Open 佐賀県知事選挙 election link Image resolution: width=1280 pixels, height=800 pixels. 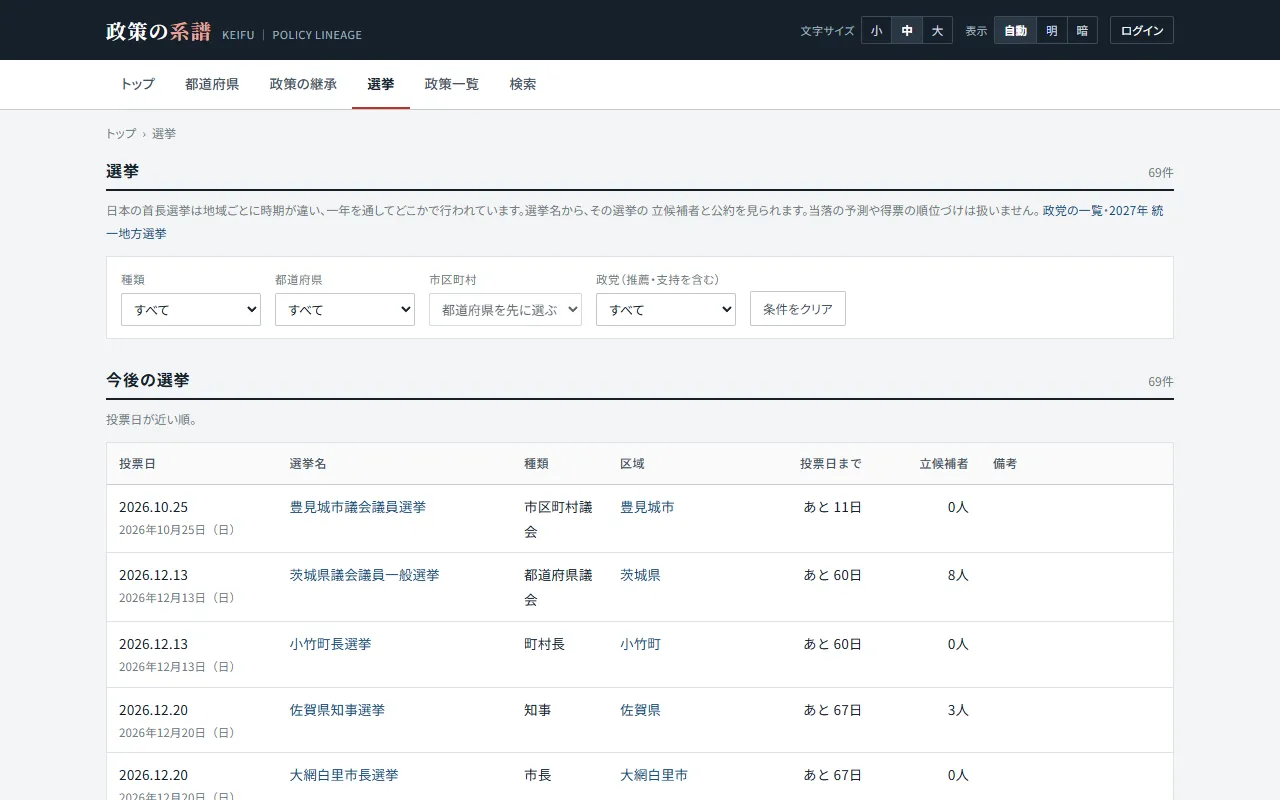(x=338, y=710)
